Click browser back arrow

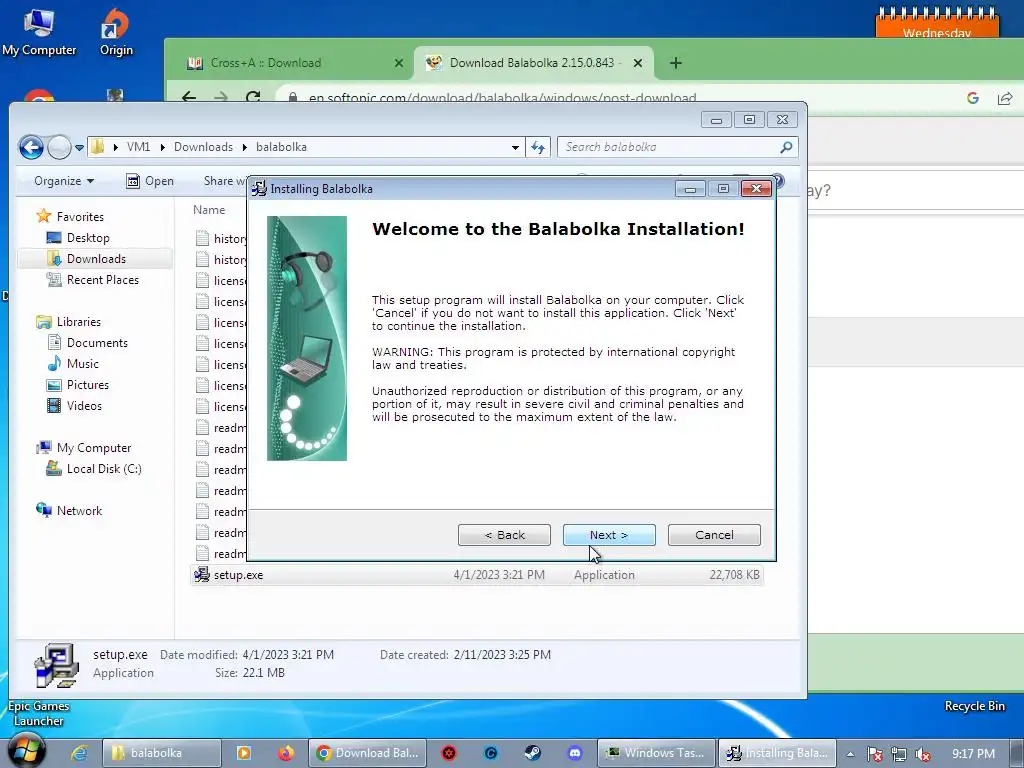(189, 97)
